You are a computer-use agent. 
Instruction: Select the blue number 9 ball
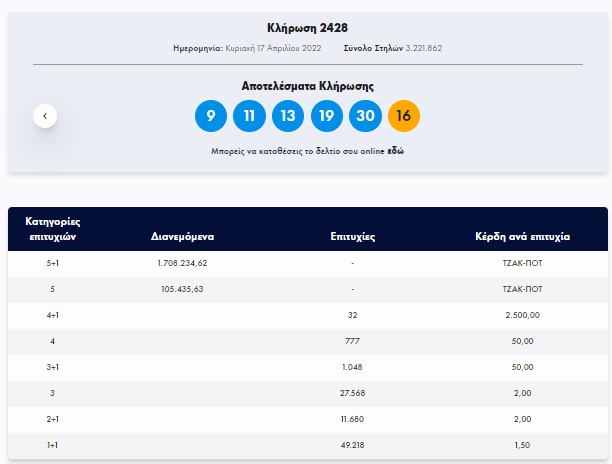point(211,116)
